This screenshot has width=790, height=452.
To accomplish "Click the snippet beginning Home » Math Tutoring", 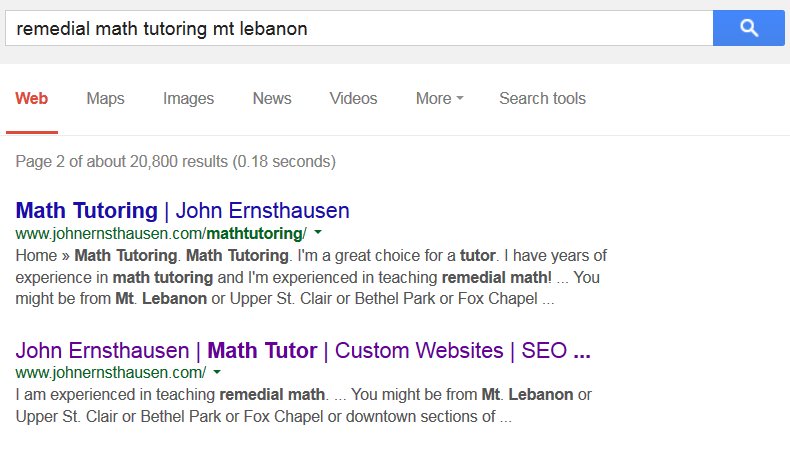I will pyautogui.click(x=311, y=277).
